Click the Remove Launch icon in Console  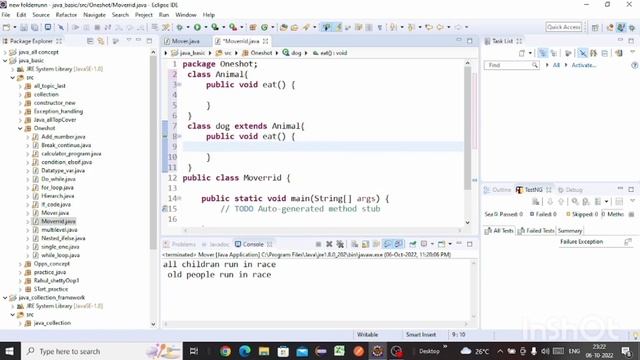tap(329, 244)
